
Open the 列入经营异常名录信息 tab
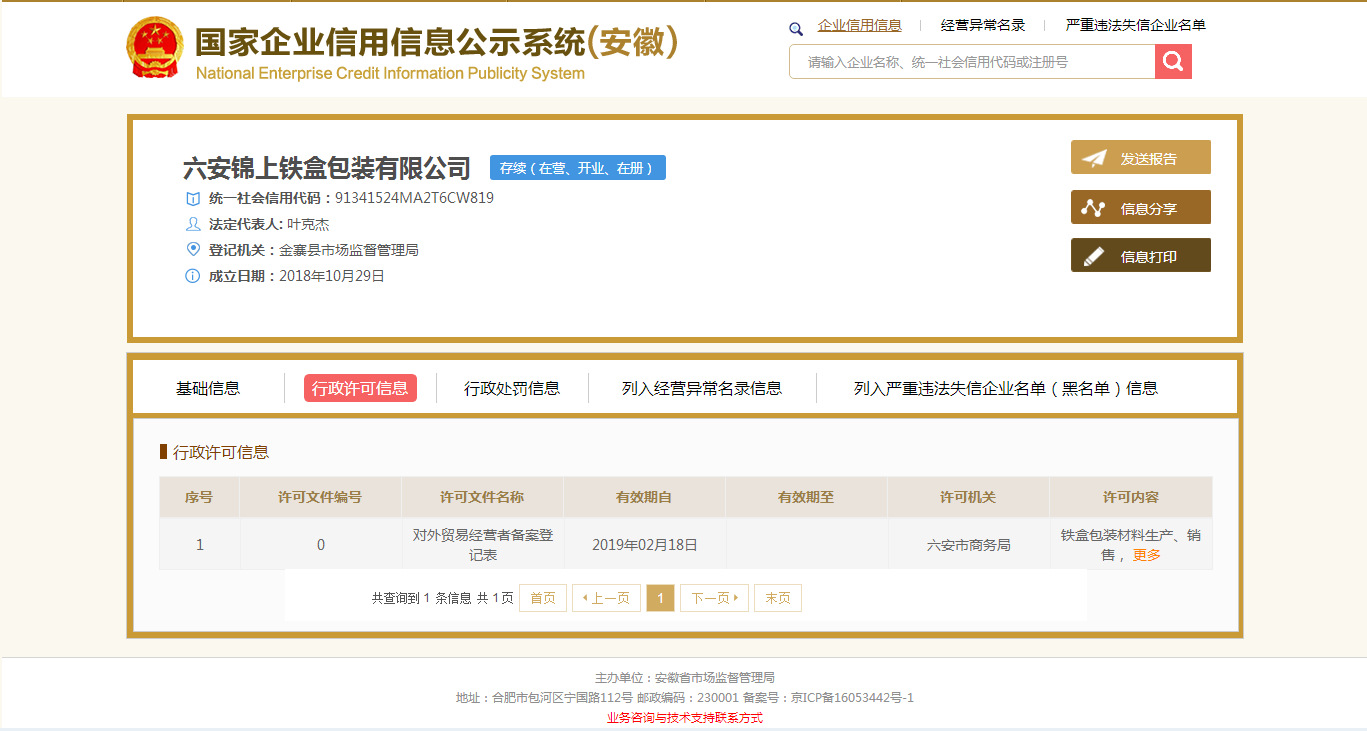(702, 388)
